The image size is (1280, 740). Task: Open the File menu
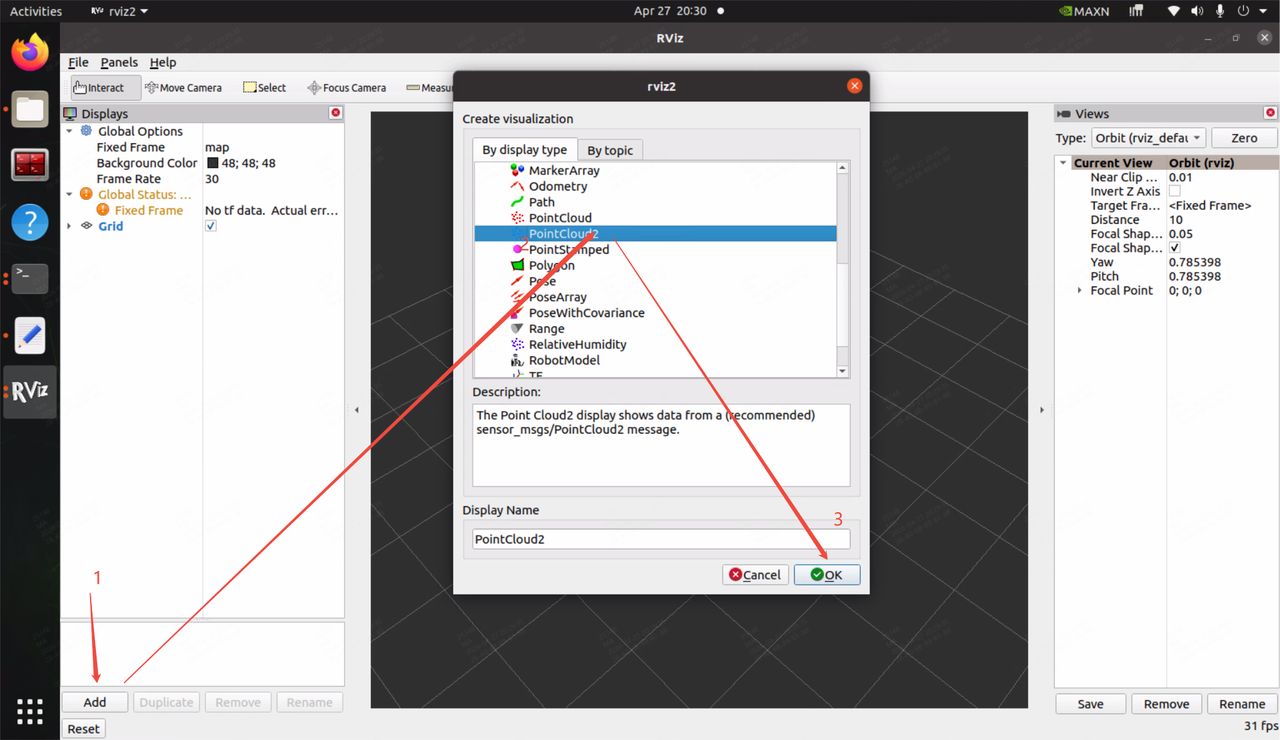[x=78, y=62]
